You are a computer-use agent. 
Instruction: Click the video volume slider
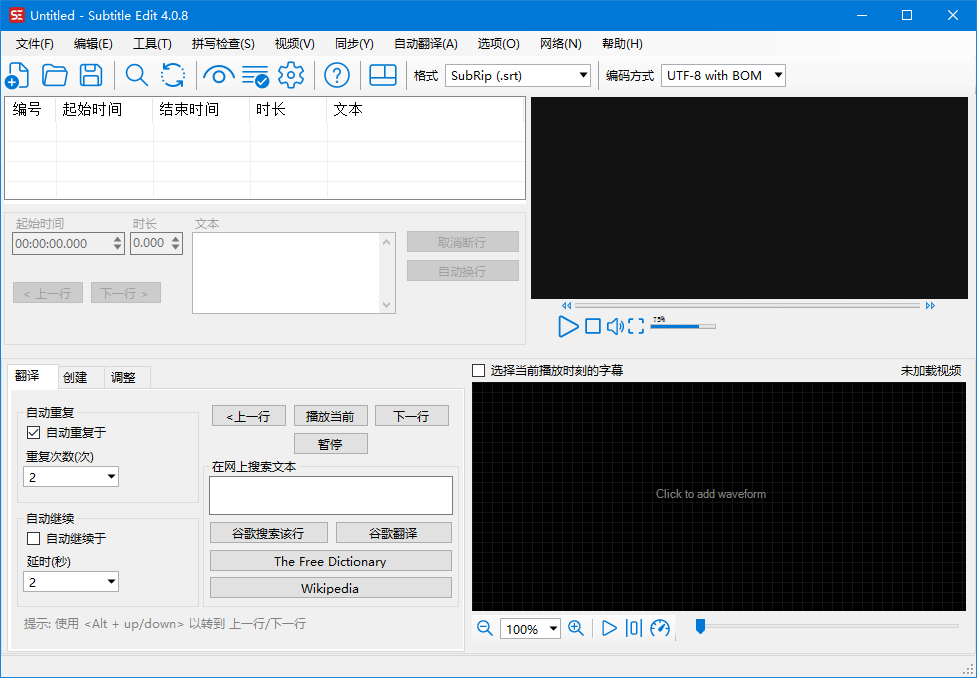click(x=683, y=326)
